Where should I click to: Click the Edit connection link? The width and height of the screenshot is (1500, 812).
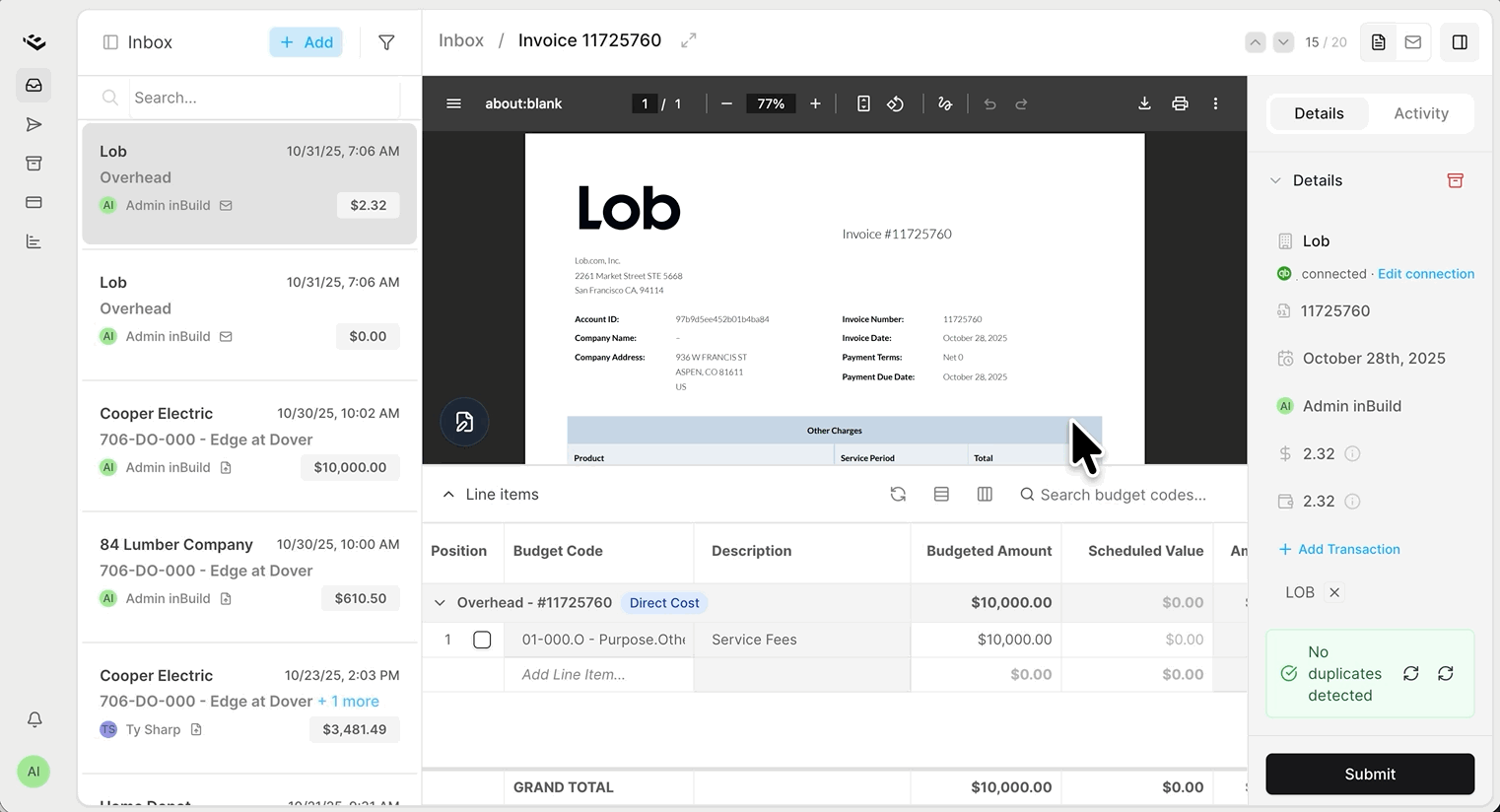[1425, 274]
